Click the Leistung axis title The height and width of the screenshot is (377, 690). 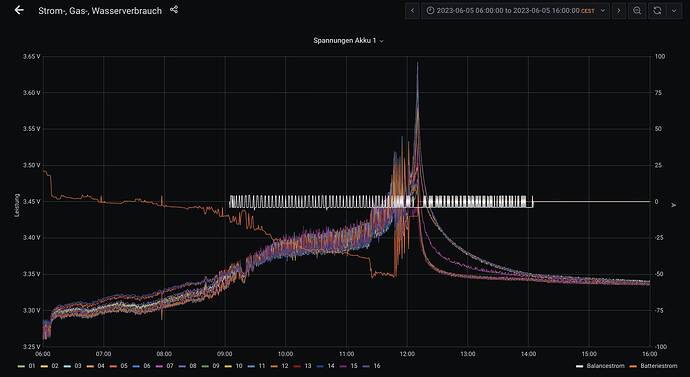tap(17, 205)
